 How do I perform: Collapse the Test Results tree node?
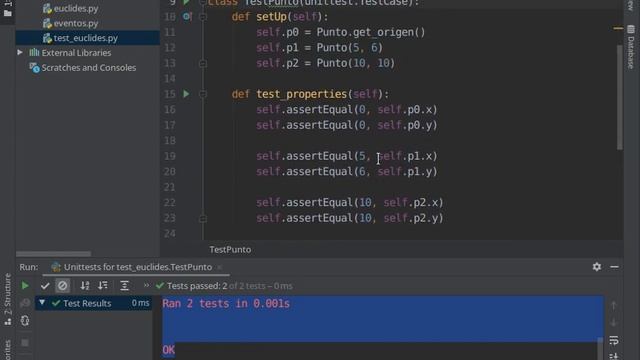point(42,303)
